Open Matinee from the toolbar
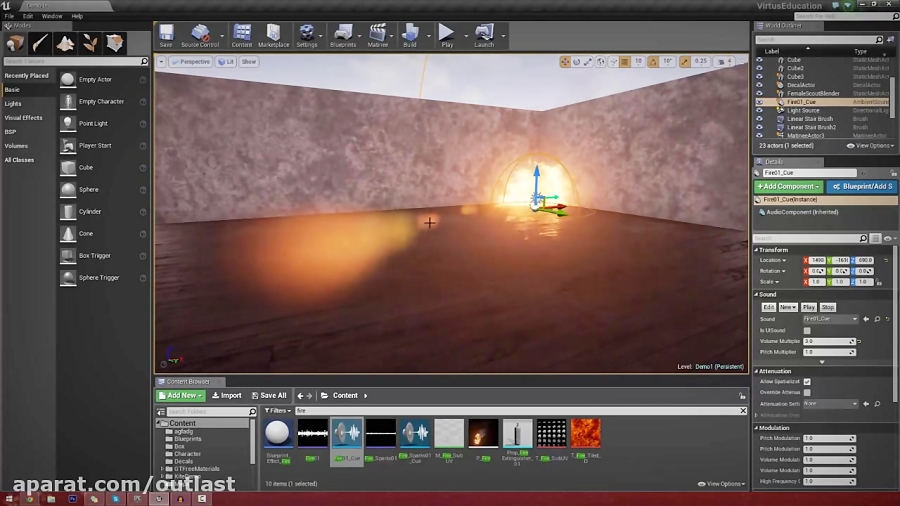Screen dimensions: 900x506 377,35
